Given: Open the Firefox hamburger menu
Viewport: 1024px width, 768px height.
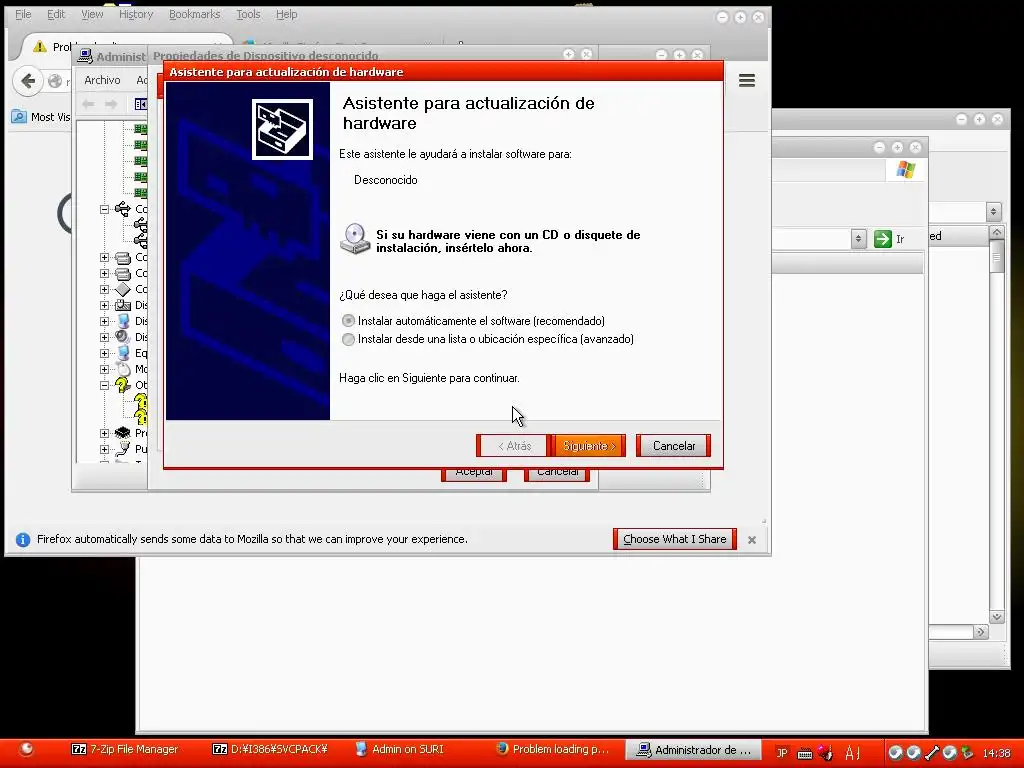Looking at the screenshot, I should pos(747,80).
